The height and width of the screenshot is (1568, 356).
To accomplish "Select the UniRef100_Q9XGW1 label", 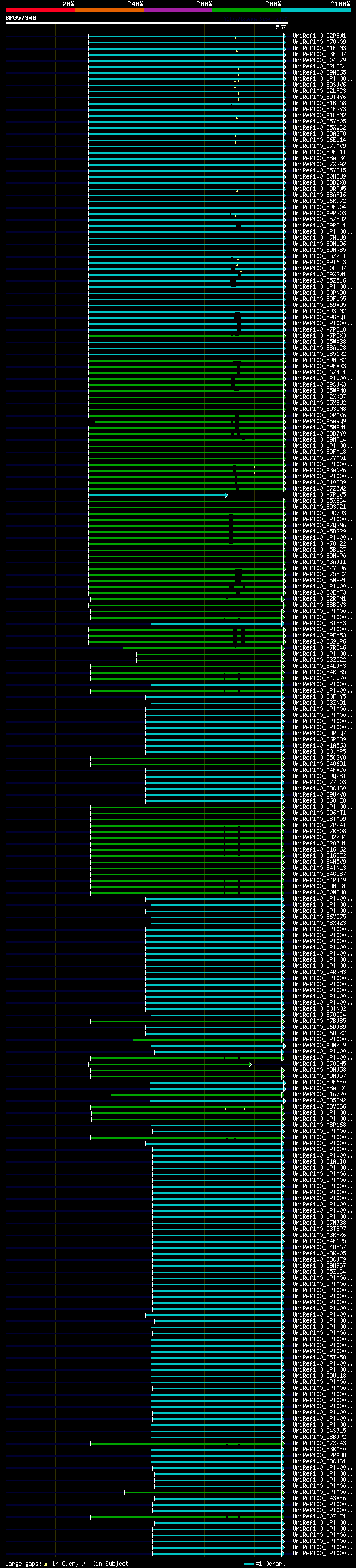I will [319, 275].
